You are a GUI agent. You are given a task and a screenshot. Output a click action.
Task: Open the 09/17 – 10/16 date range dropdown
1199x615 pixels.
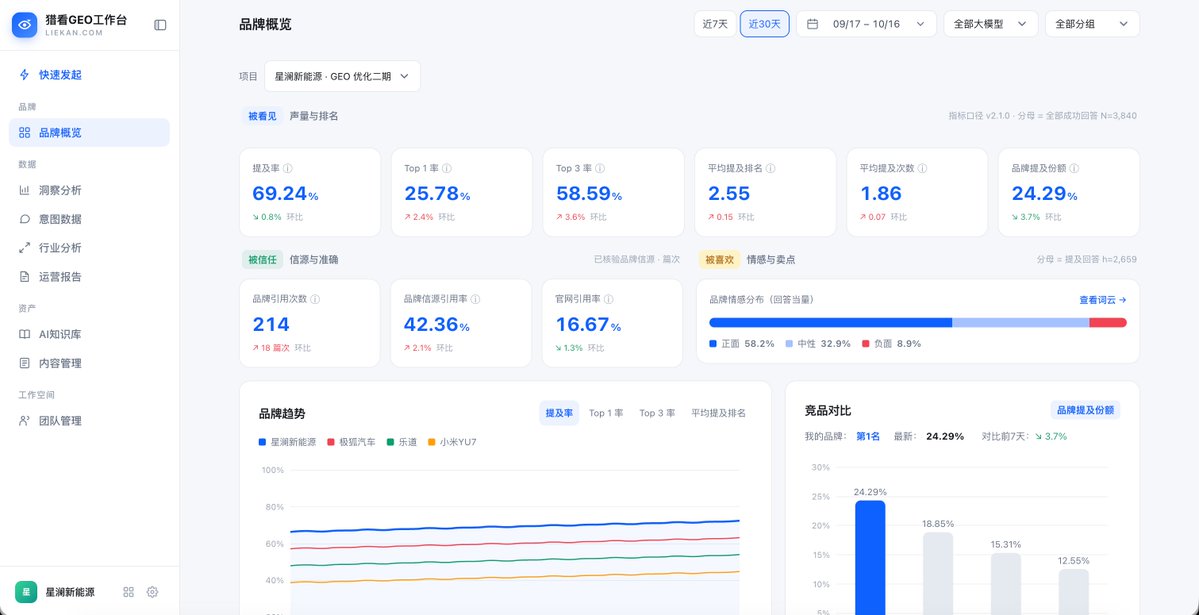tap(866, 24)
